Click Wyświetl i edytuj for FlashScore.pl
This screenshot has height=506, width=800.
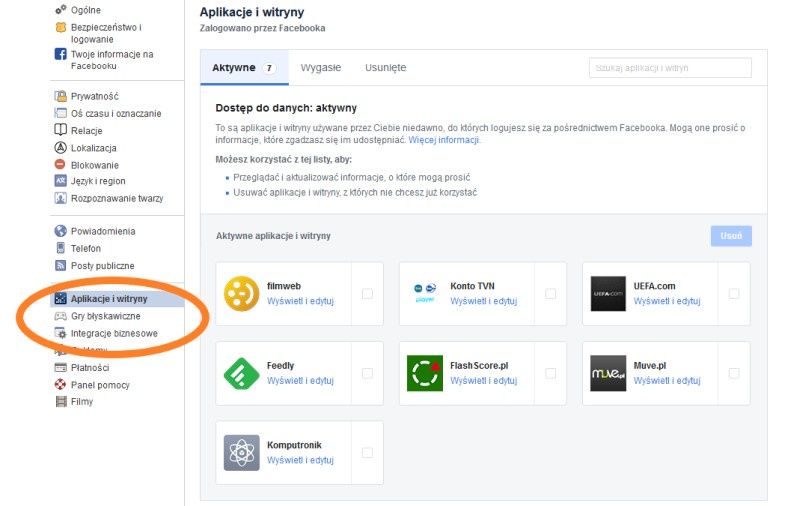tap(484, 381)
